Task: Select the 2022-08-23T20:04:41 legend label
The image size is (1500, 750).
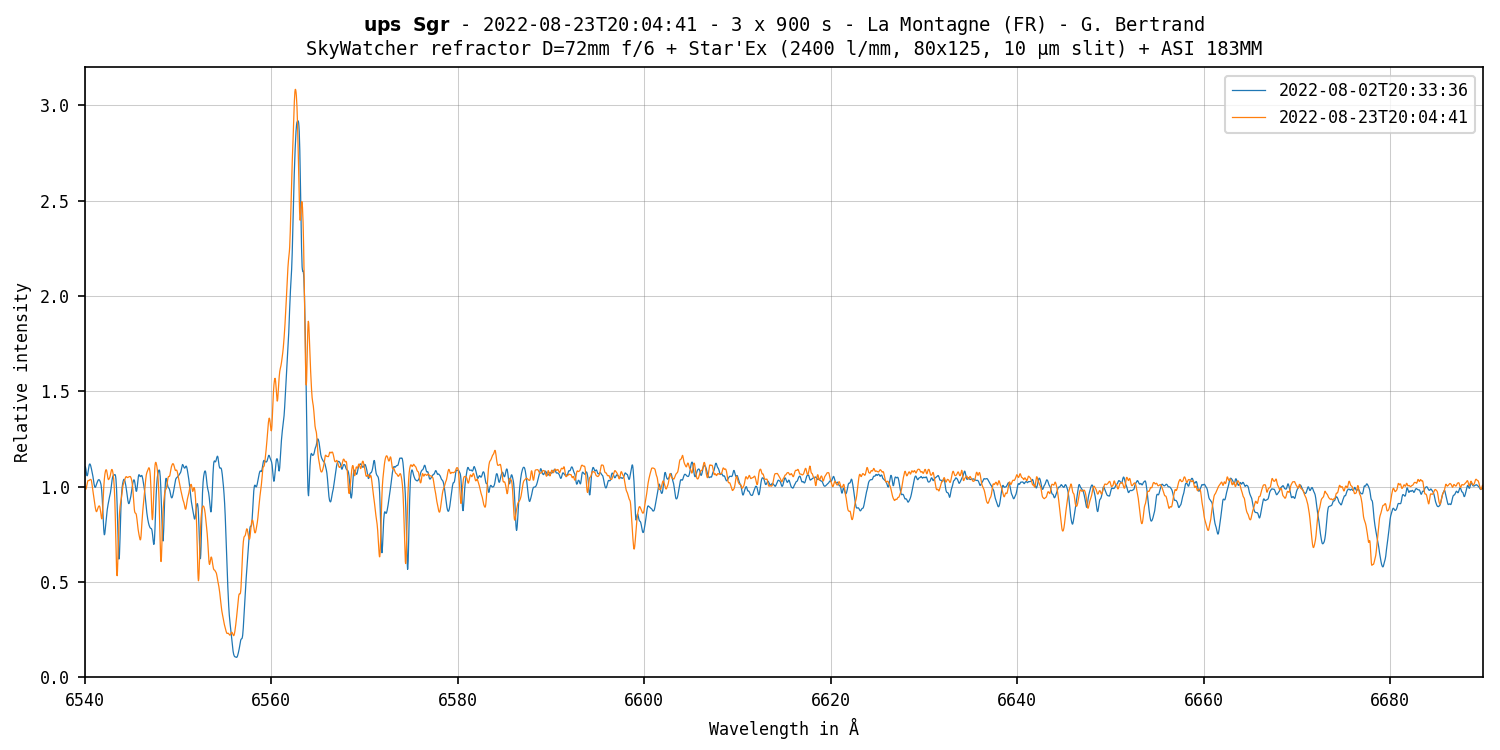Action: [x=1372, y=118]
